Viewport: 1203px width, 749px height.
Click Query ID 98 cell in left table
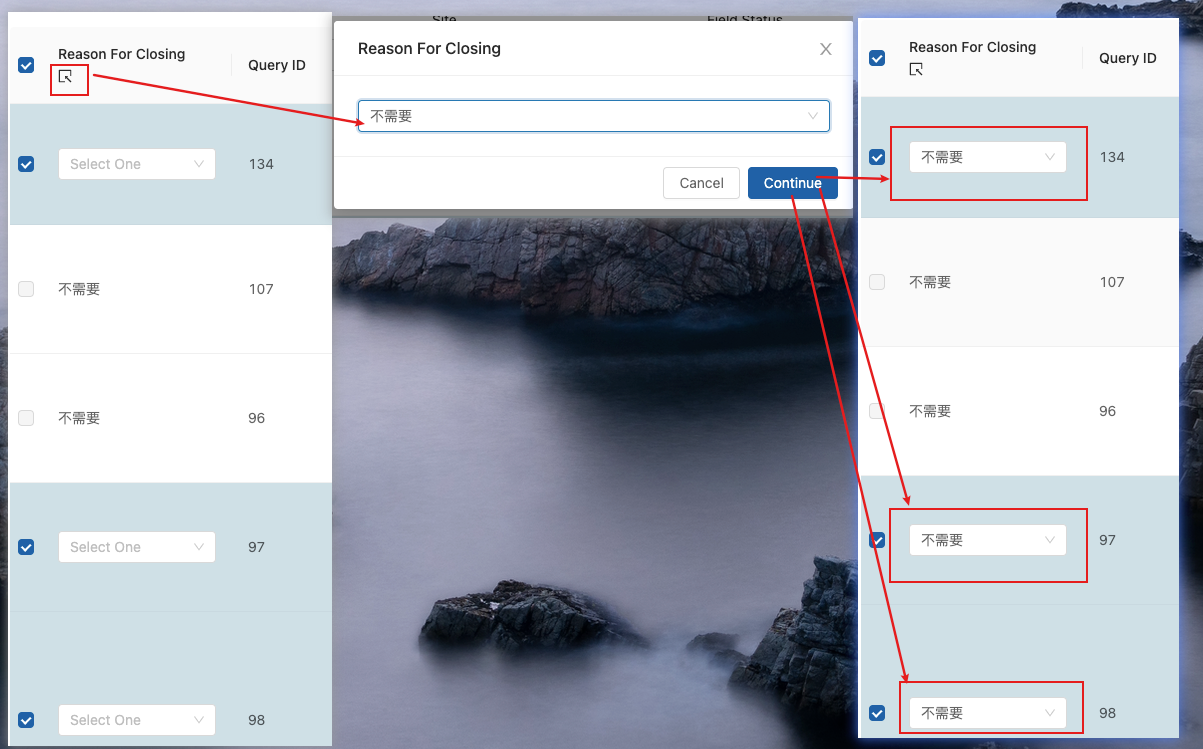(257, 720)
